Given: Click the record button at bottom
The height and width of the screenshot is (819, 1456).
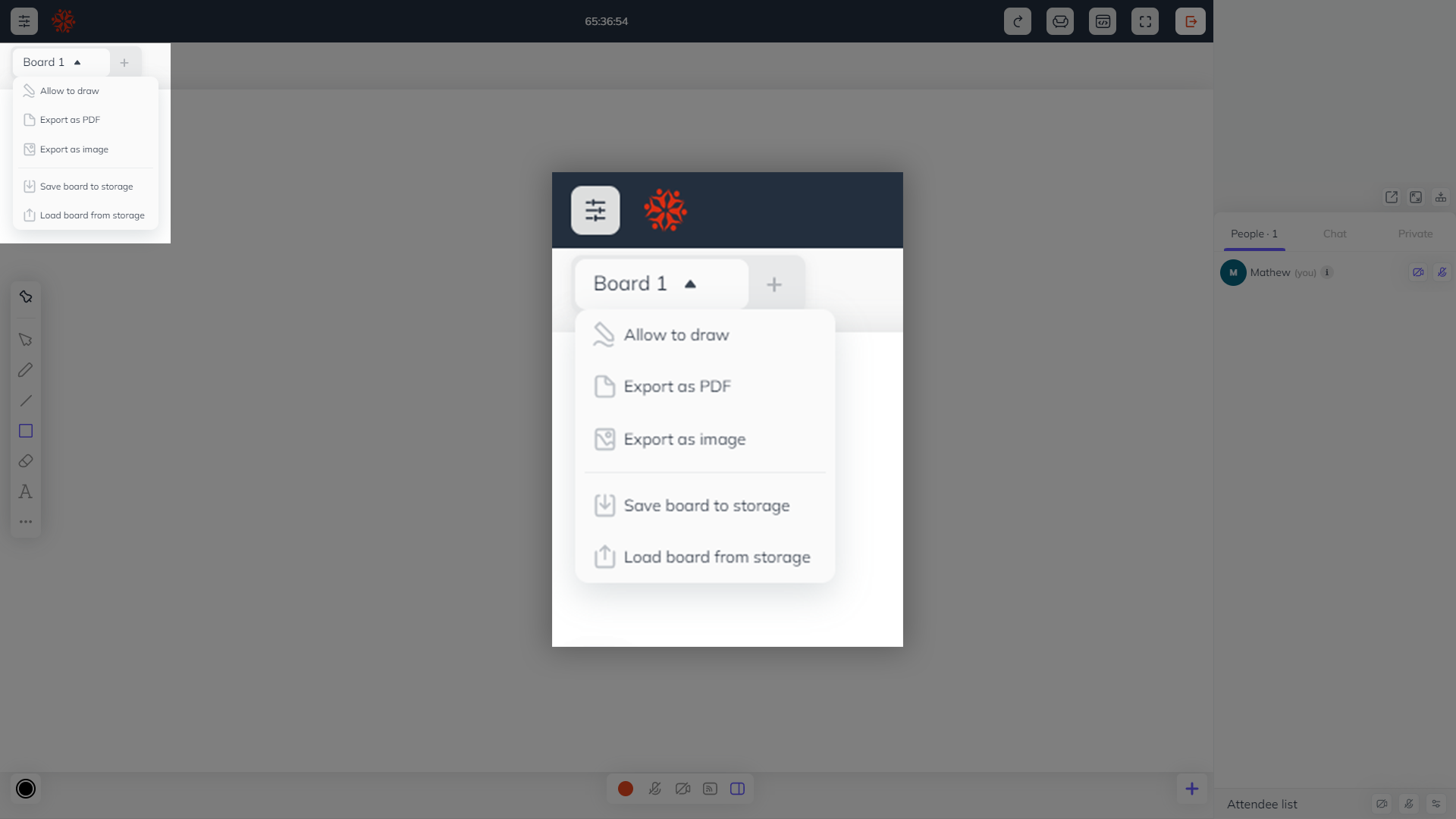Looking at the screenshot, I should coord(625,789).
